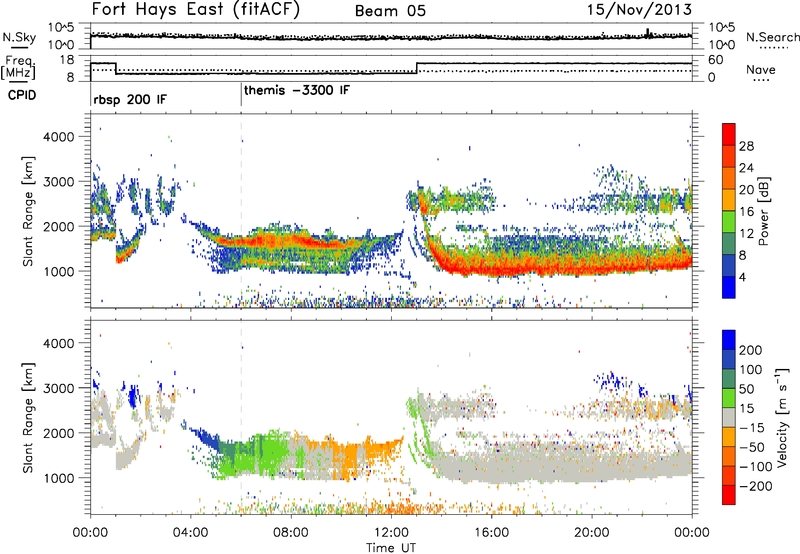Screen dimensions: 800x554
Task: Click the 'N.Search' legend label
Action: tap(772, 37)
